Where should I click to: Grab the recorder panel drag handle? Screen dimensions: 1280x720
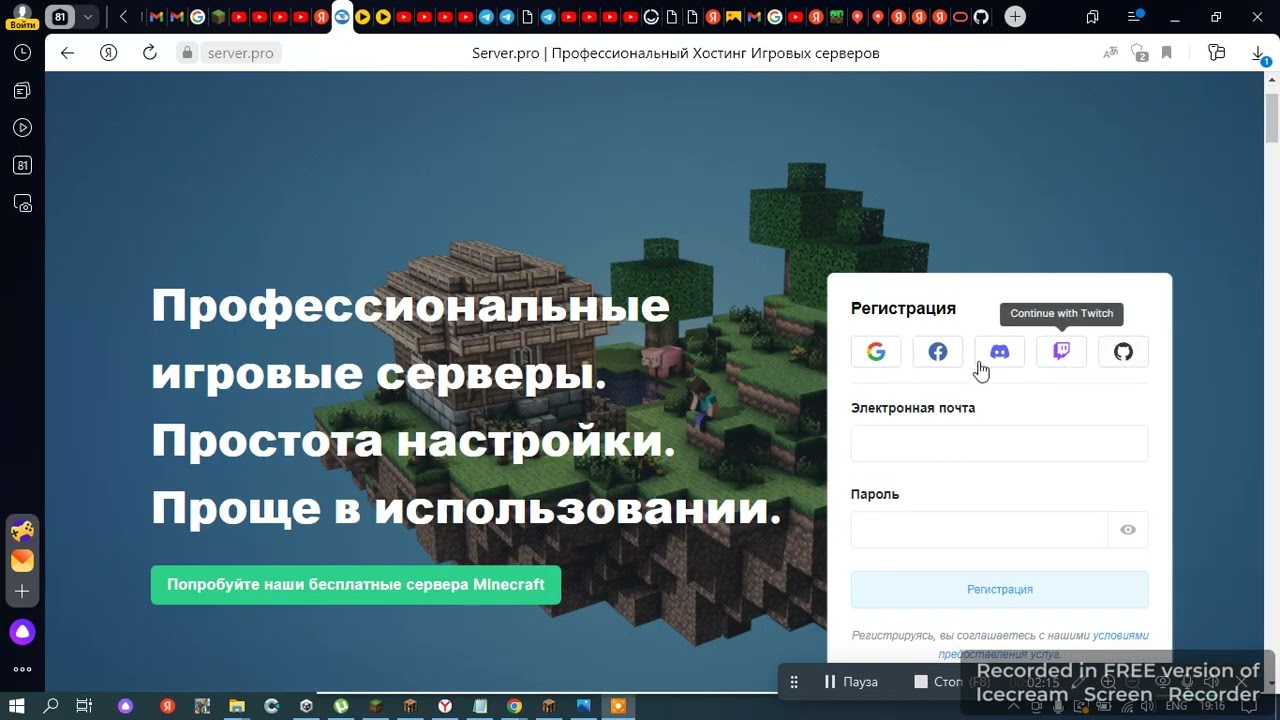point(794,682)
